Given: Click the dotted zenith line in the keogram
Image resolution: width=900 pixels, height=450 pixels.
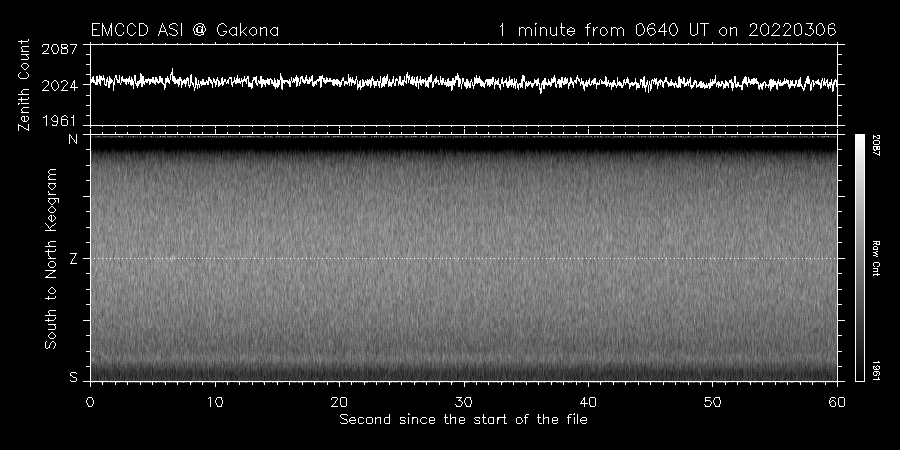Looking at the screenshot, I should (463, 258).
